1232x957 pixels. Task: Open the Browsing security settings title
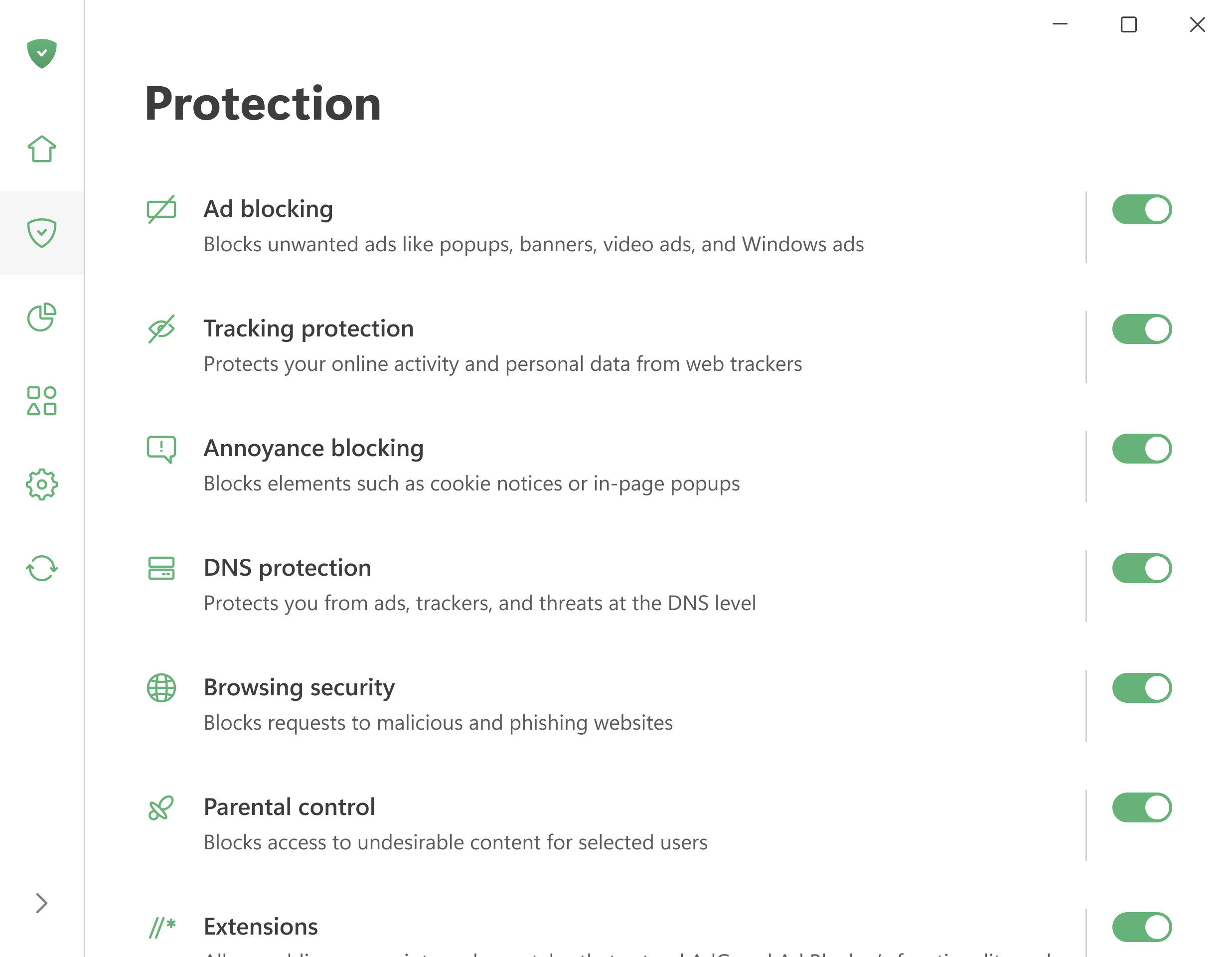[x=299, y=687]
